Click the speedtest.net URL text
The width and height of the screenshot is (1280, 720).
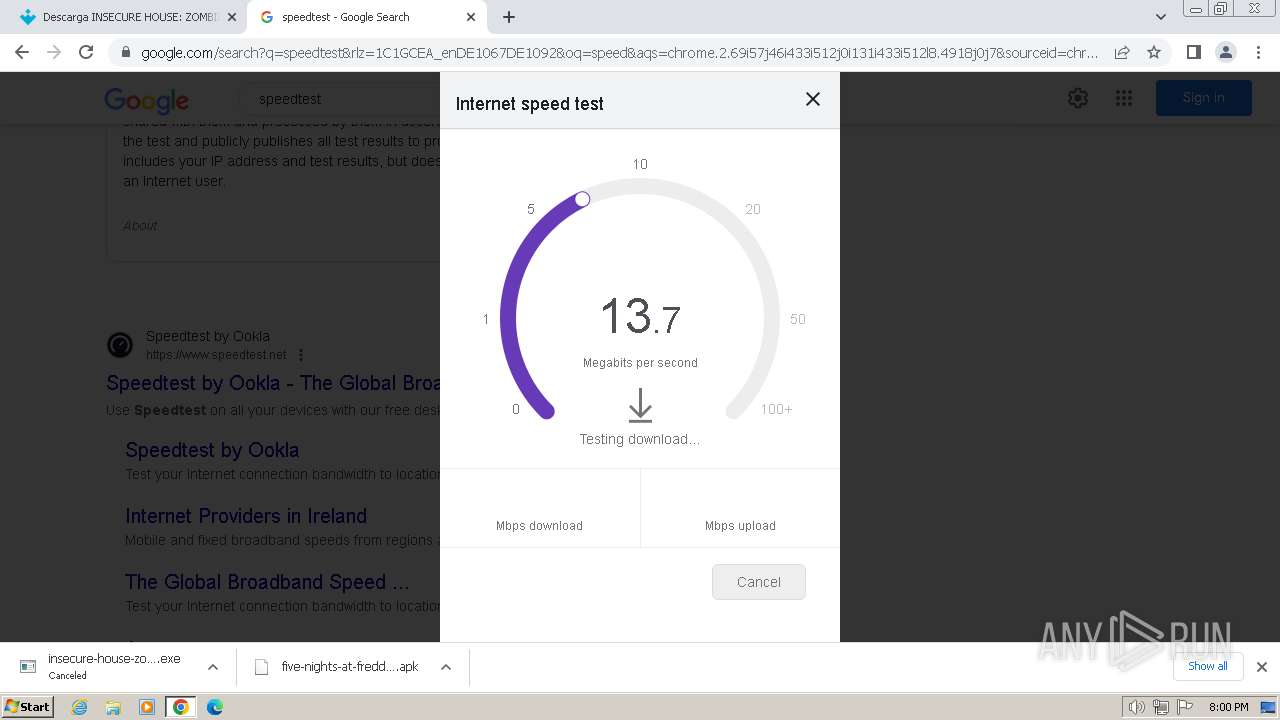216,355
